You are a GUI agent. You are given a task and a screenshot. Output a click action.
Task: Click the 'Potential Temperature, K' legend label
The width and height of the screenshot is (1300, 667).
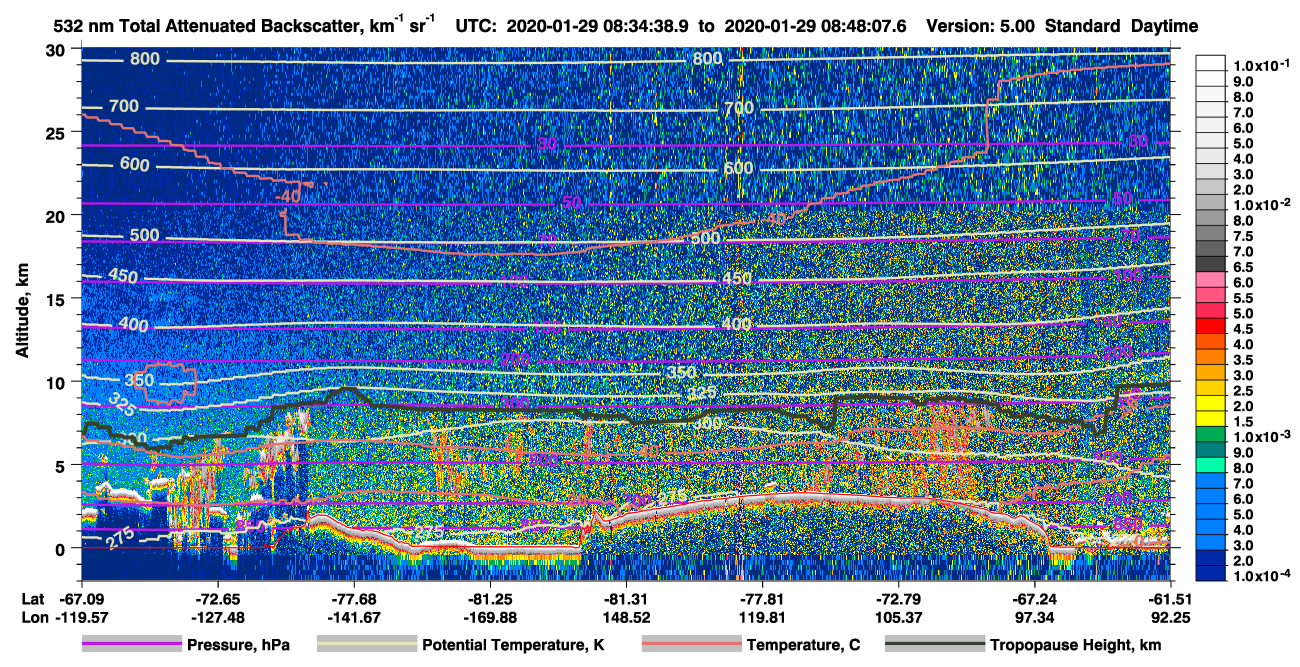coord(513,646)
